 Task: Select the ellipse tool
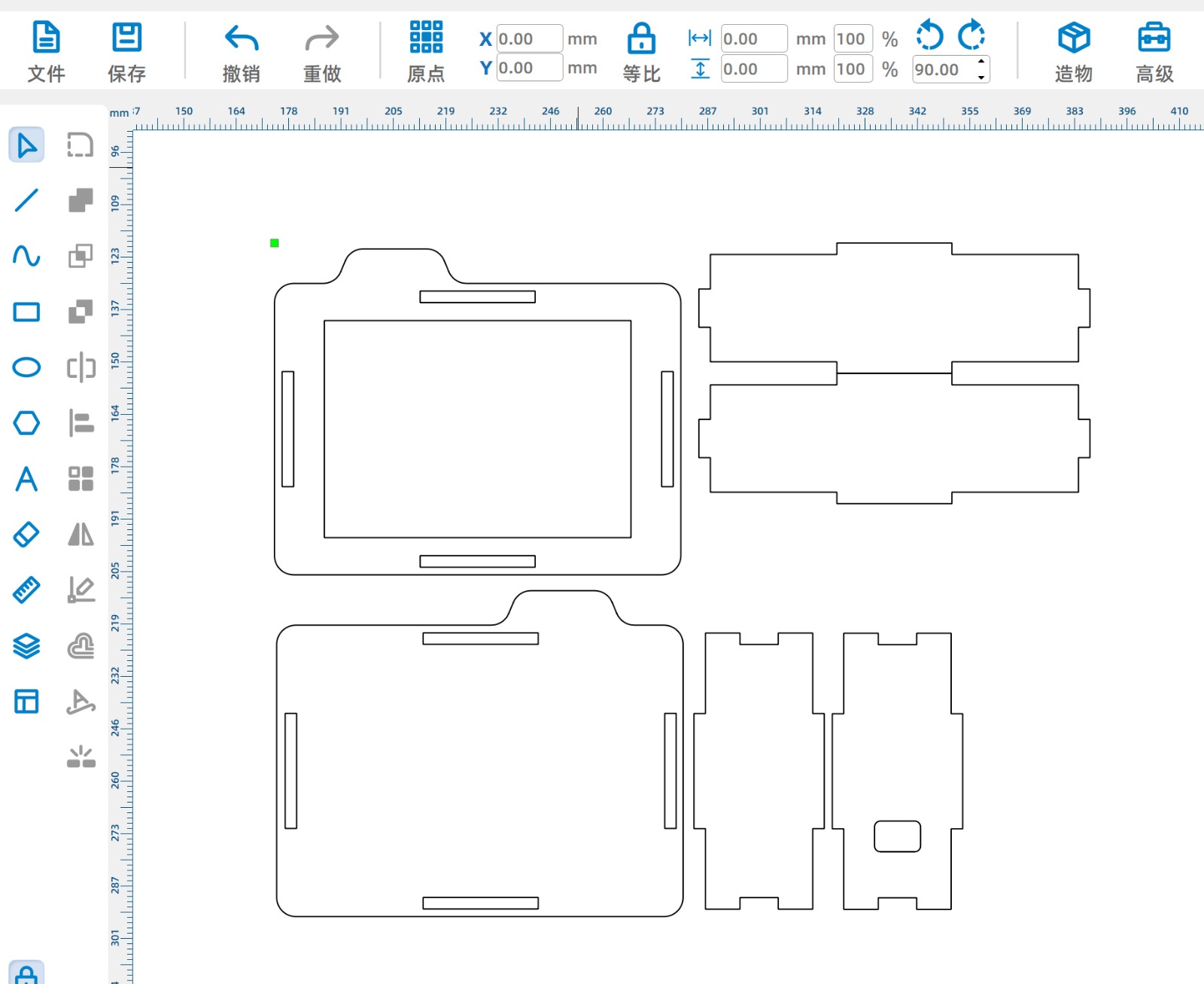point(26,367)
